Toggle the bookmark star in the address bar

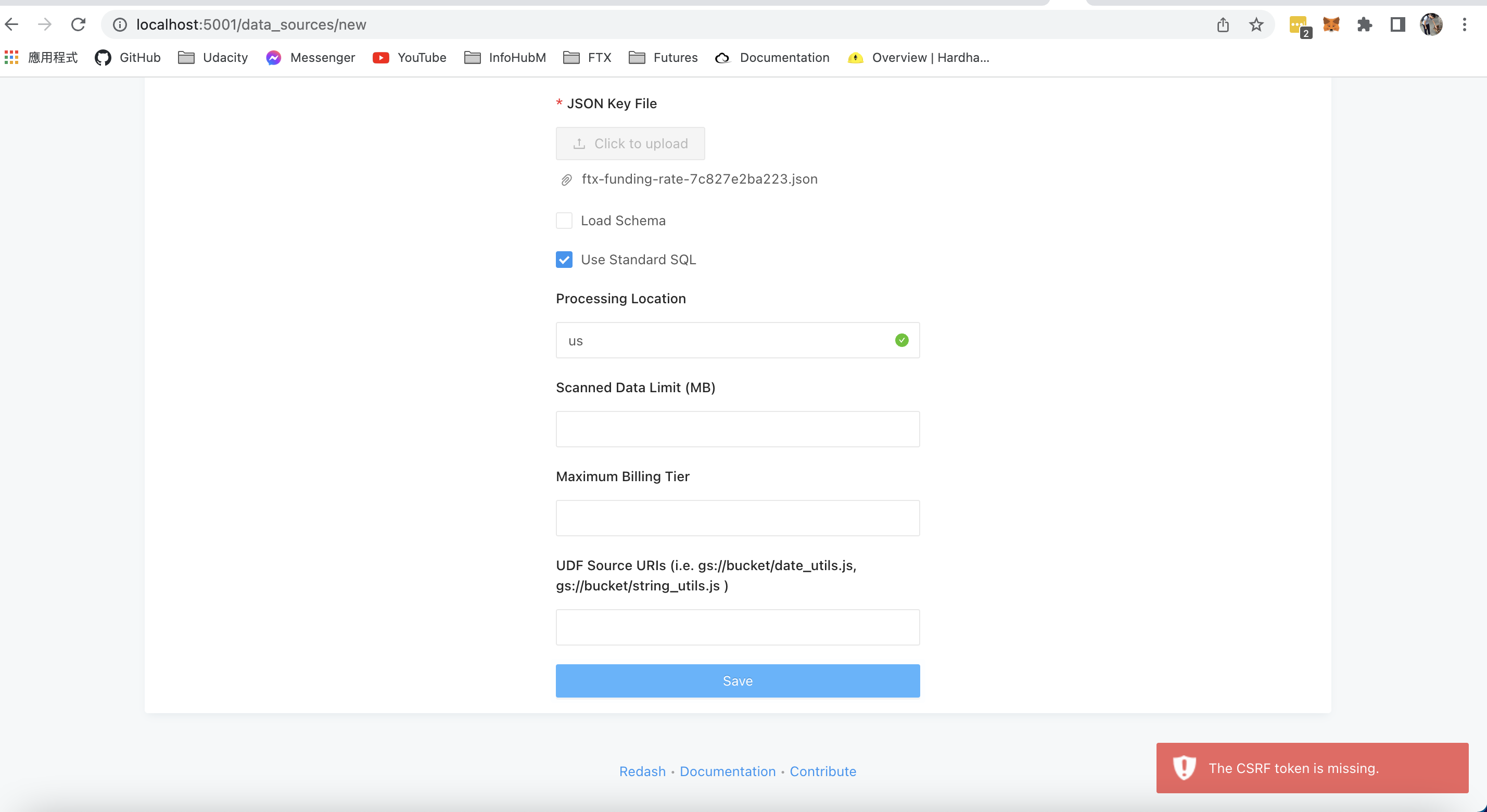coord(1256,24)
